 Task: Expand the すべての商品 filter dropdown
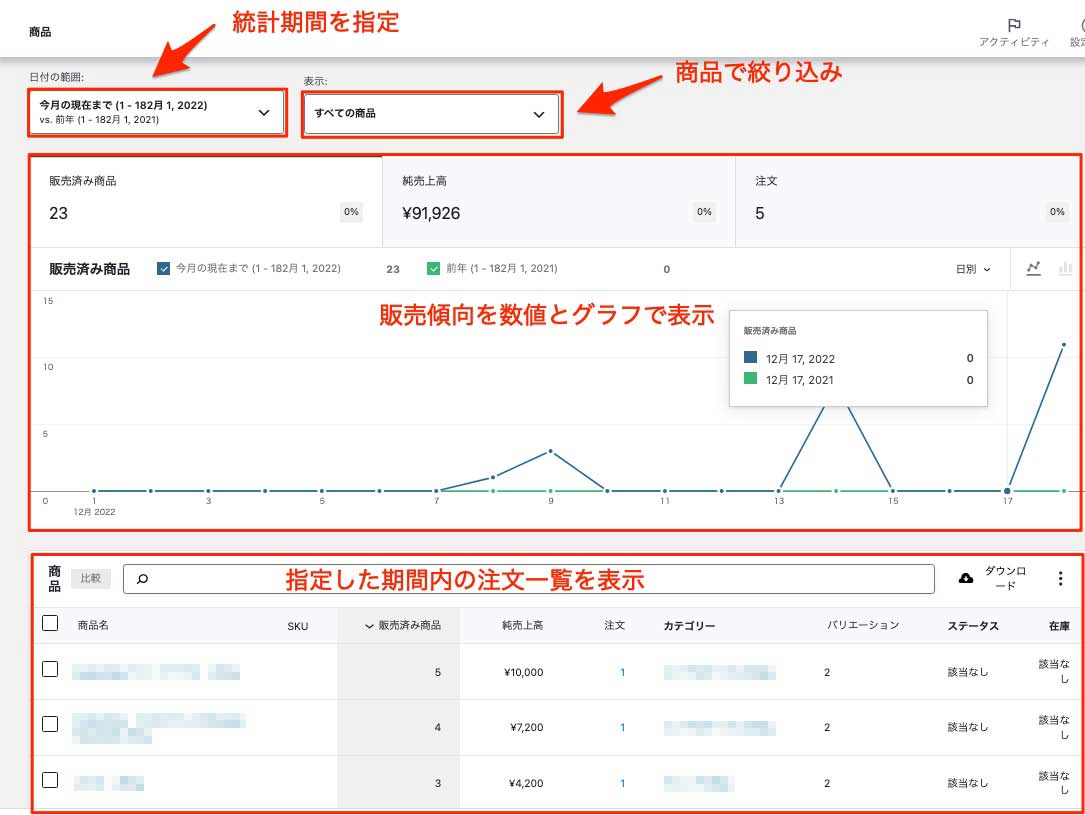tap(431, 114)
